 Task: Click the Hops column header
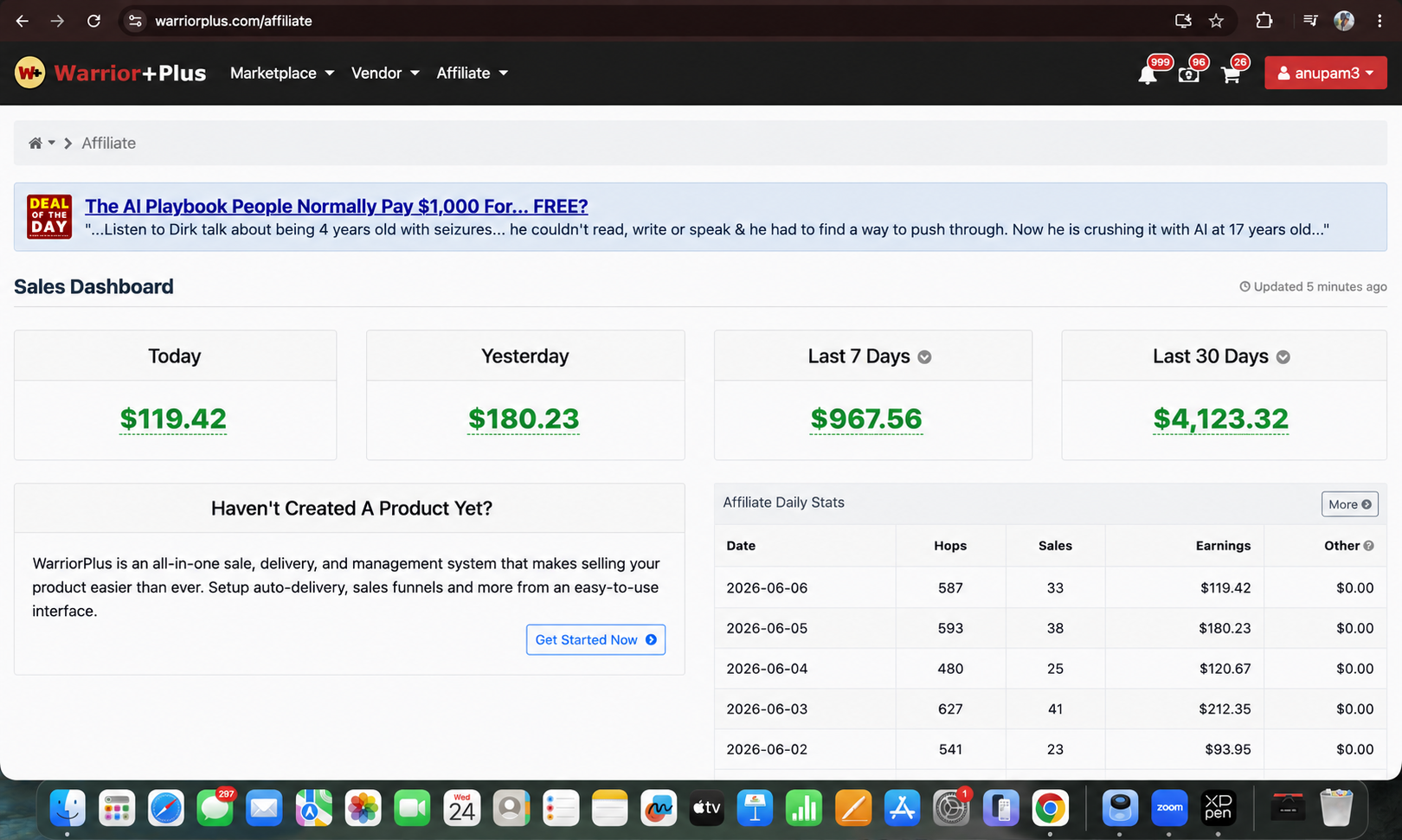tap(950, 546)
